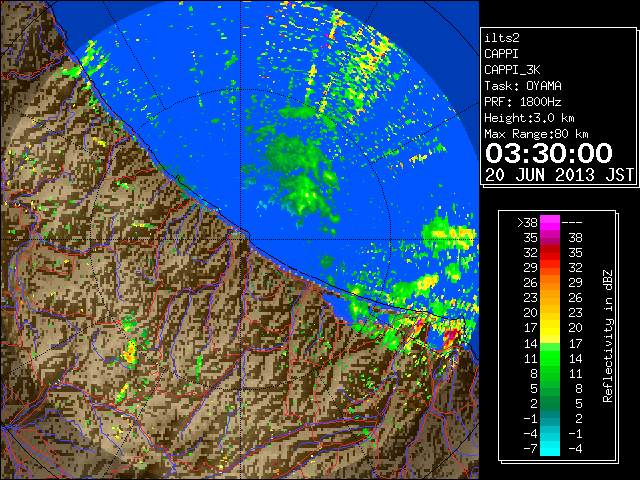Click the 'Height:3.0 km' text
Image resolution: width=640 pixels, height=480 pixels.
529,118
